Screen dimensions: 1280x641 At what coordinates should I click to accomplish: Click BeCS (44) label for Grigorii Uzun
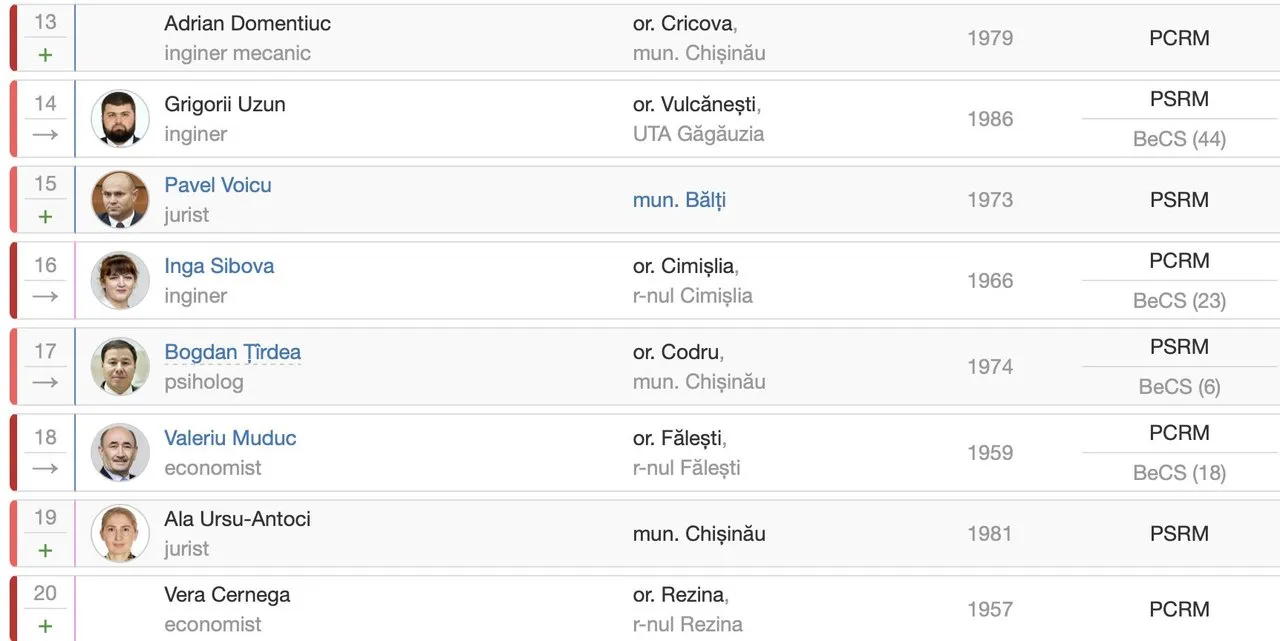tap(1179, 139)
